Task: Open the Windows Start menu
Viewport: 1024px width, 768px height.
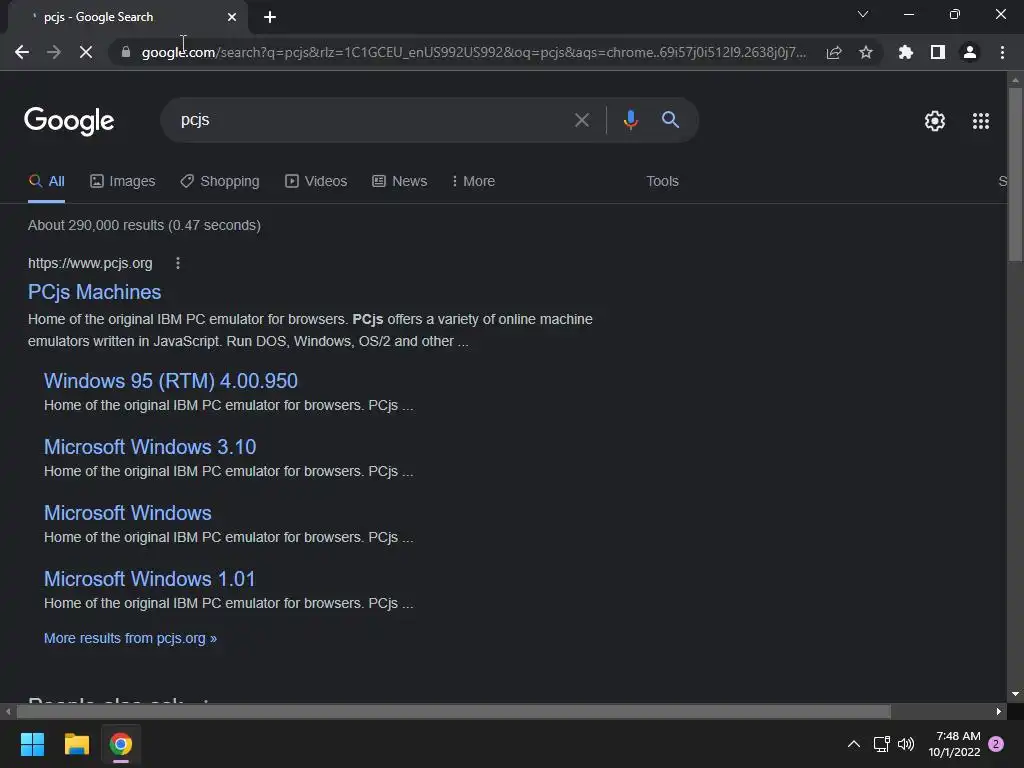Action: 32,744
